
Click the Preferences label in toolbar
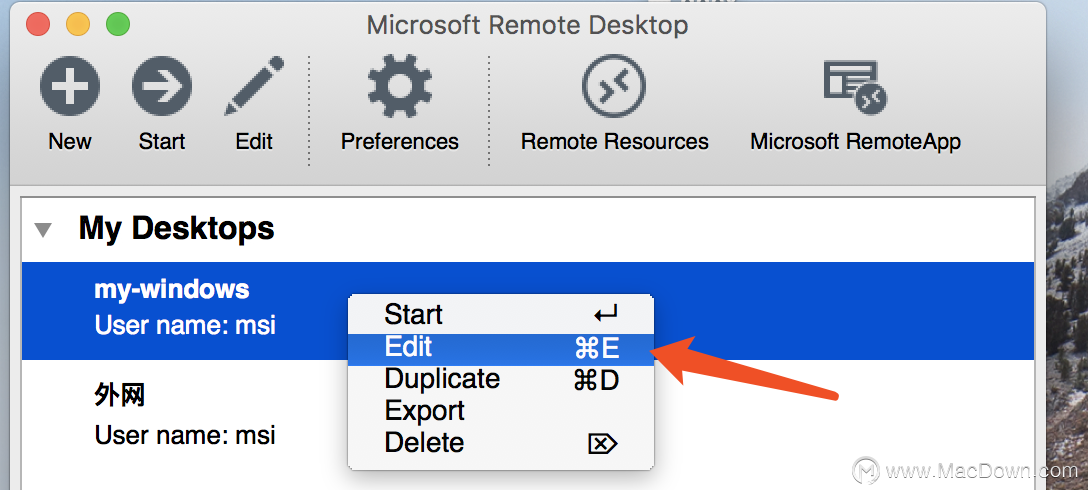tap(400, 142)
